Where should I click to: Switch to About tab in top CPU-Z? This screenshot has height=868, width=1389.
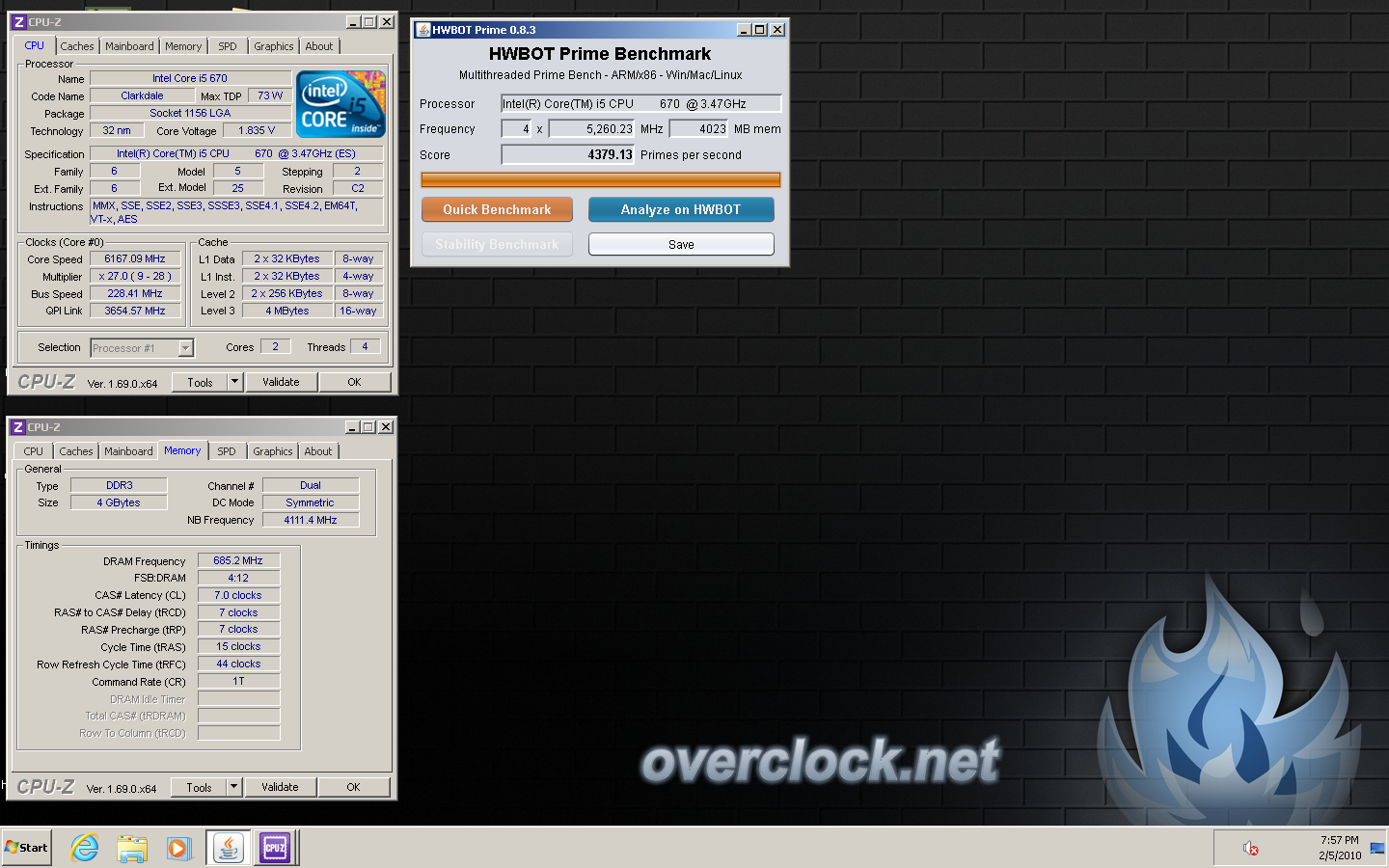(319, 46)
